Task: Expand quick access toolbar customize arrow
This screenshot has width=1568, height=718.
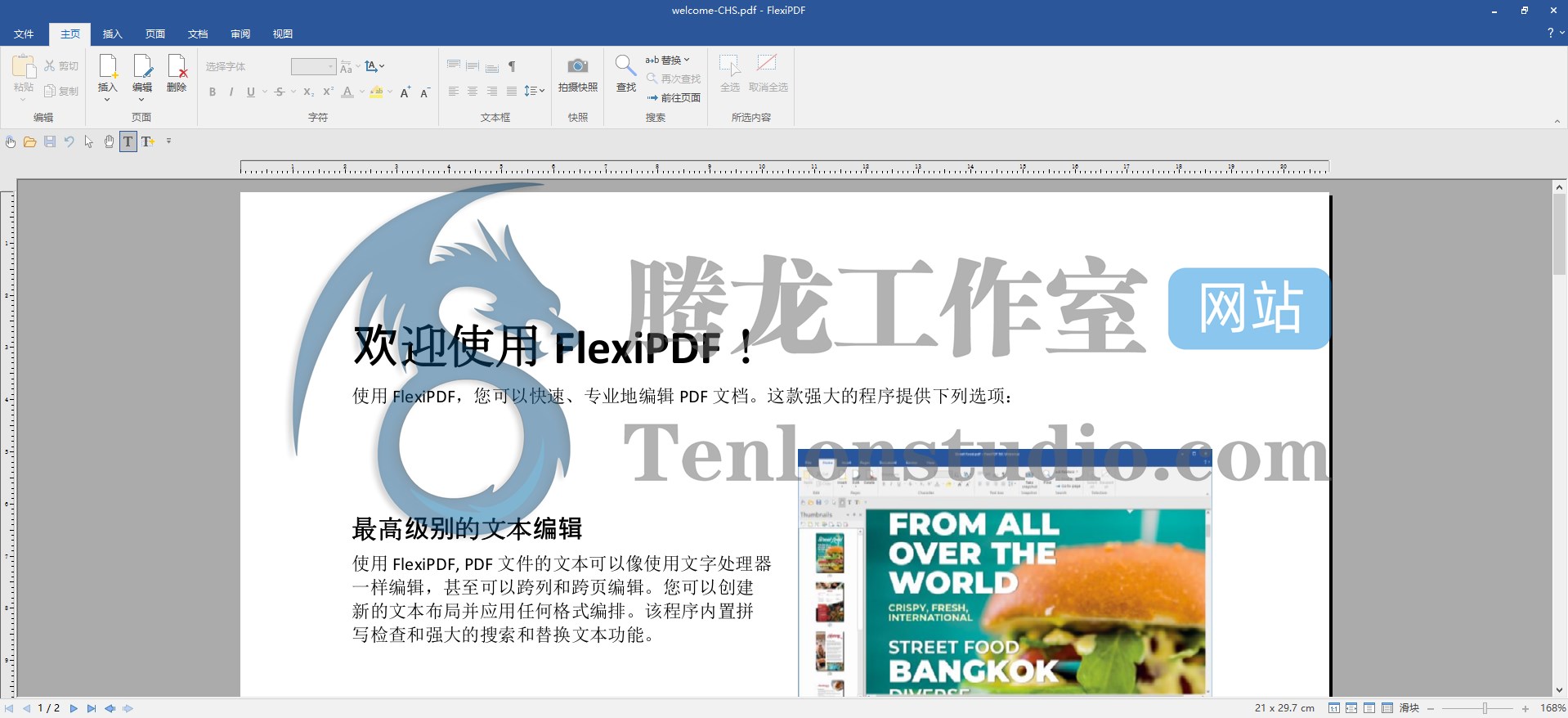Action: point(169,141)
